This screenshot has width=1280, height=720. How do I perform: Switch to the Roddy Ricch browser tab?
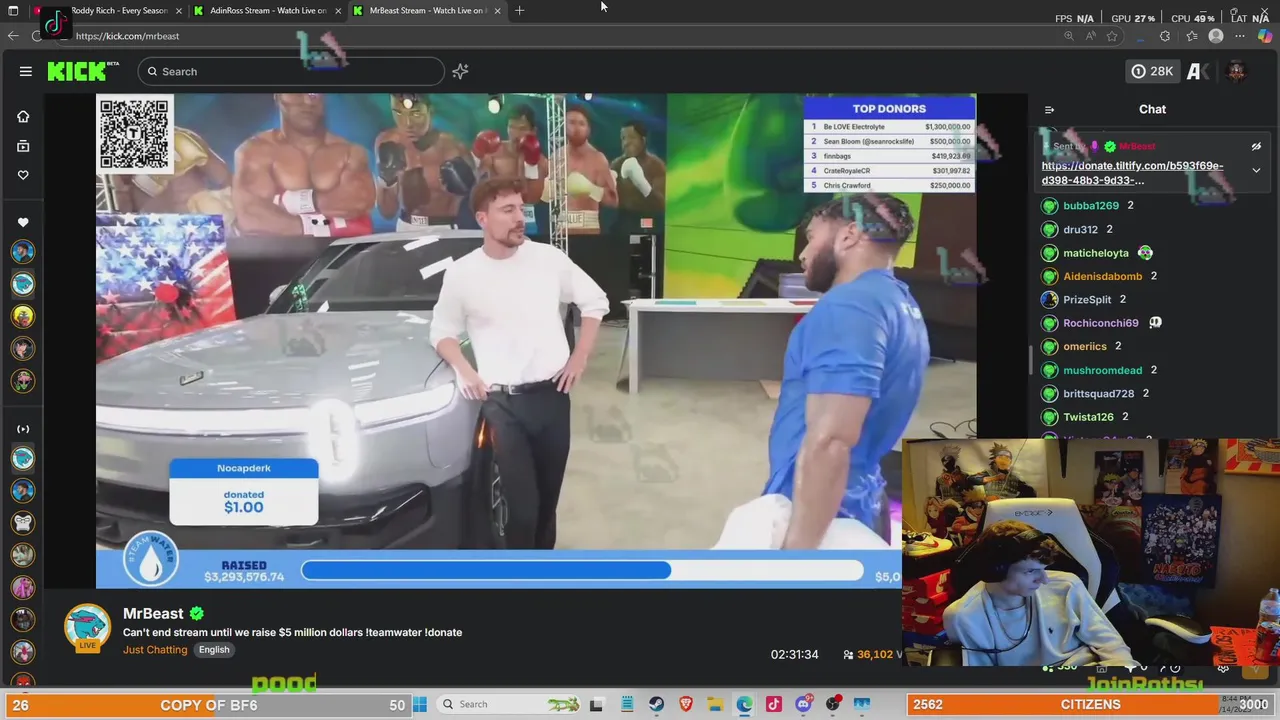click(x=110, y=11)
